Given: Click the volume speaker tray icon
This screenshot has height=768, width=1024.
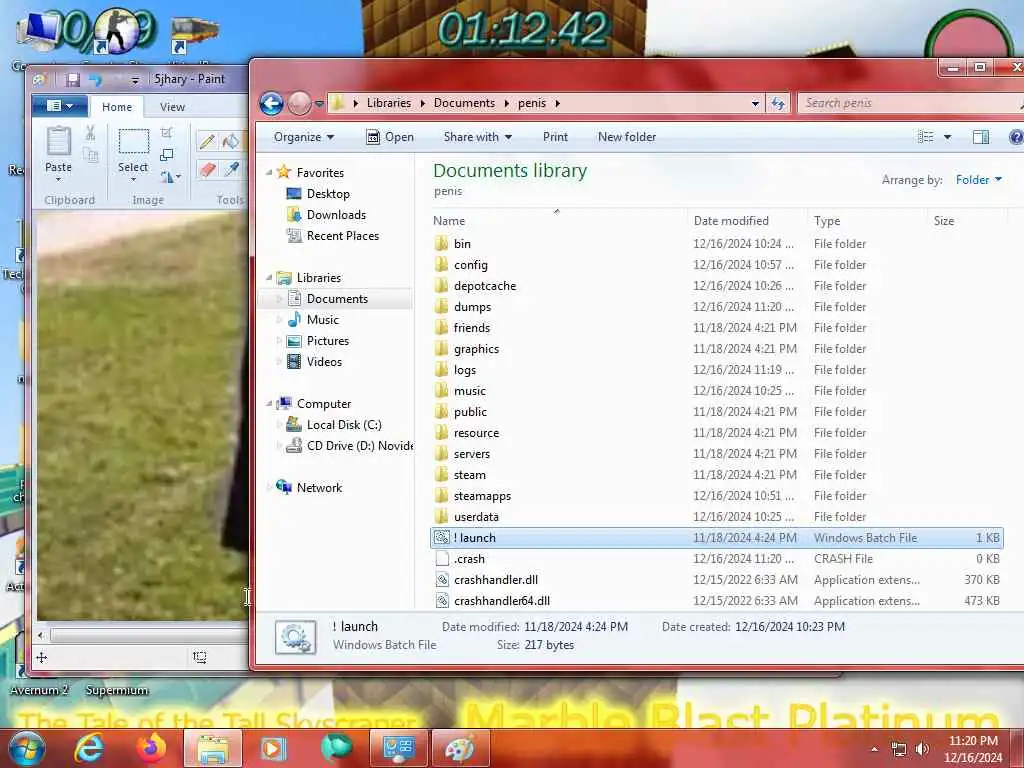Looking at the screenshot, I should pyautogui.click(x=923, y=749).
